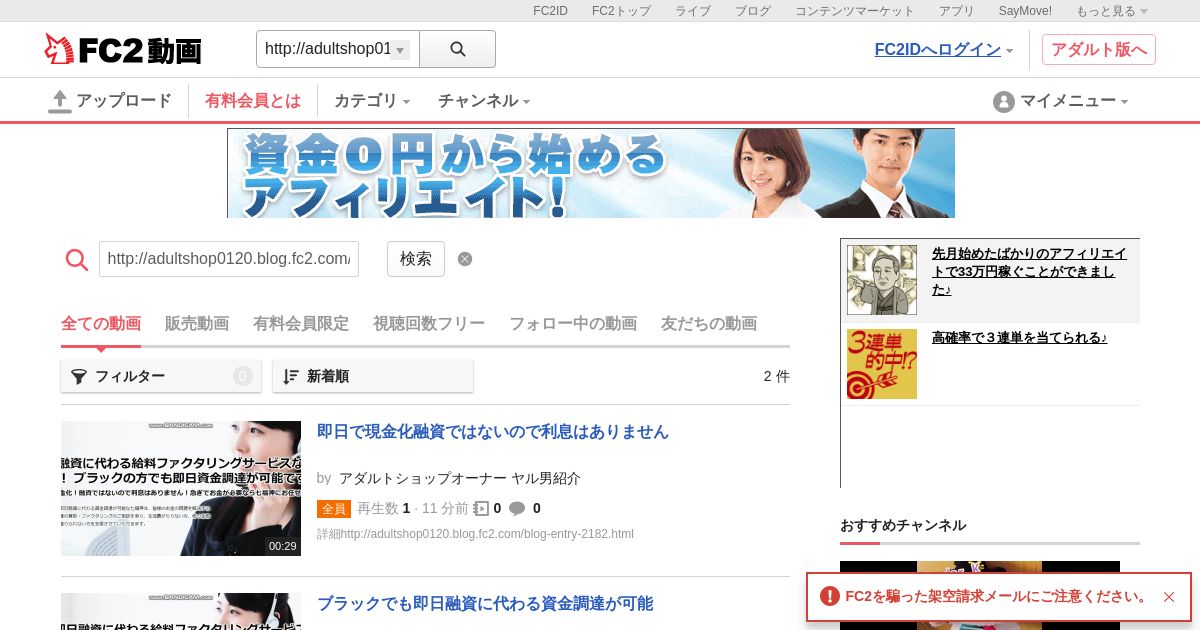The width and height of the screenshot is (1200, 630).
Task: Open the カテゴリ dropdown menu
Action: point(372,101)
